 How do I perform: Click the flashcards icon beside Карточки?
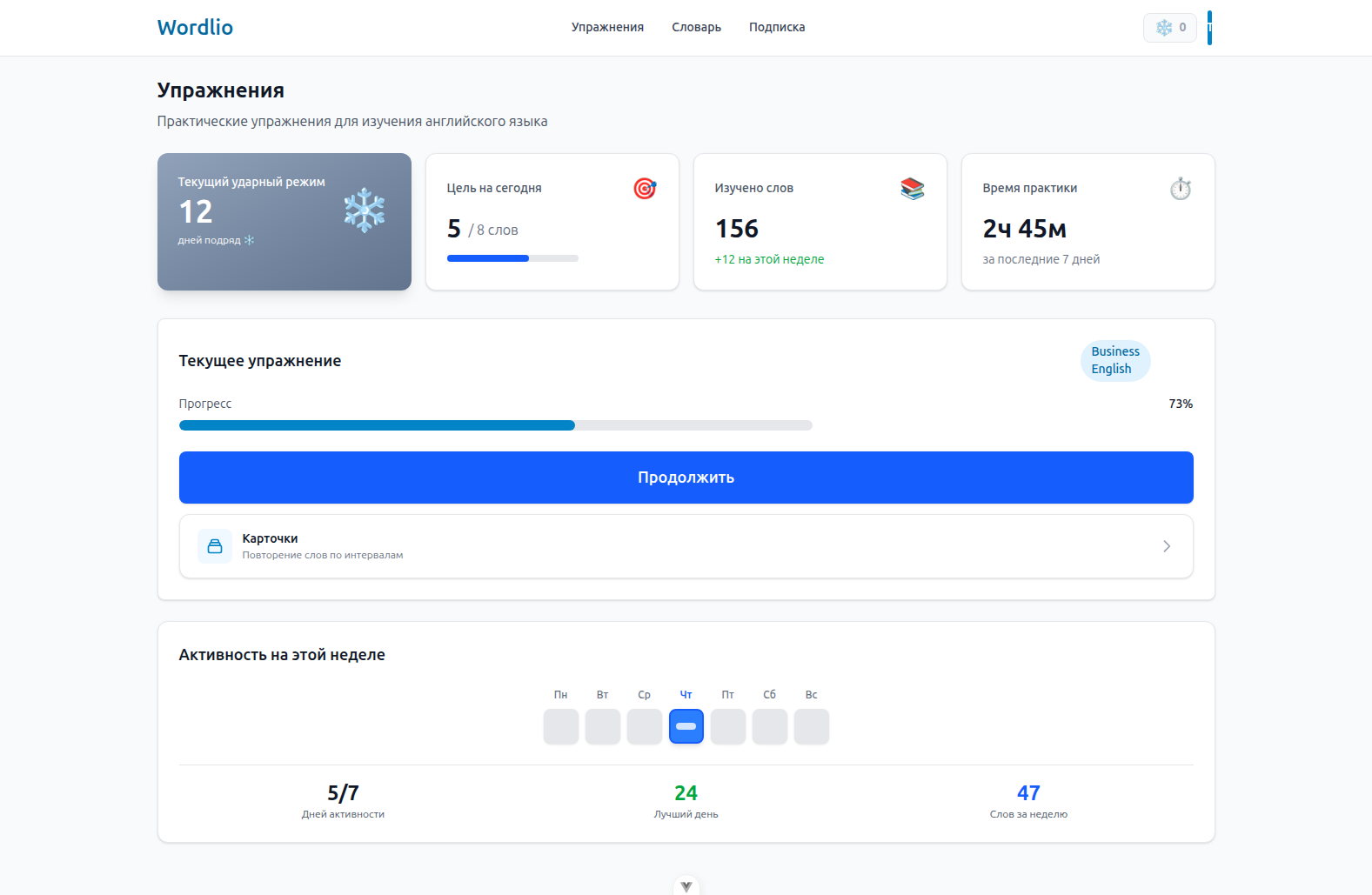[x=215, y=546]
